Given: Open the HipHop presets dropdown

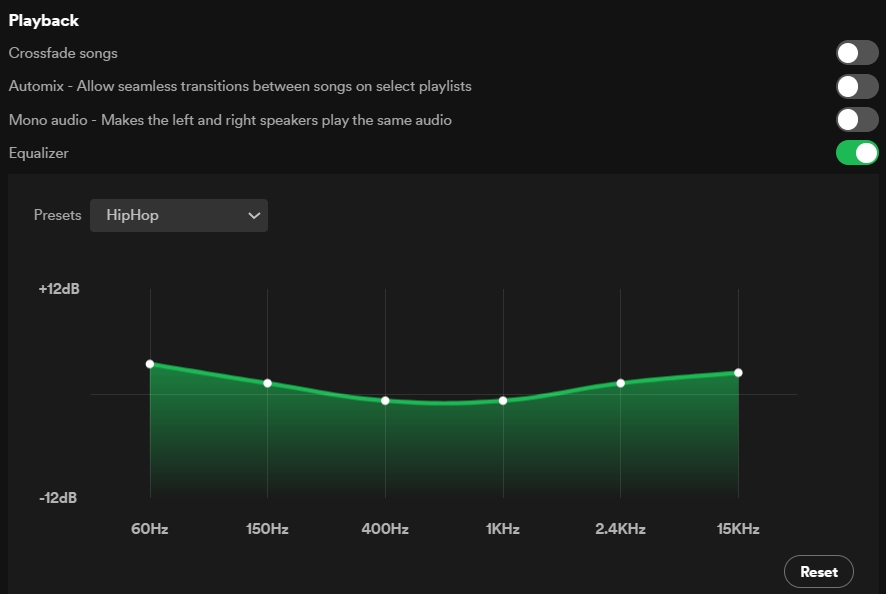Looking at the screenshot, I should pyautogui.click(x=179, y=215).
